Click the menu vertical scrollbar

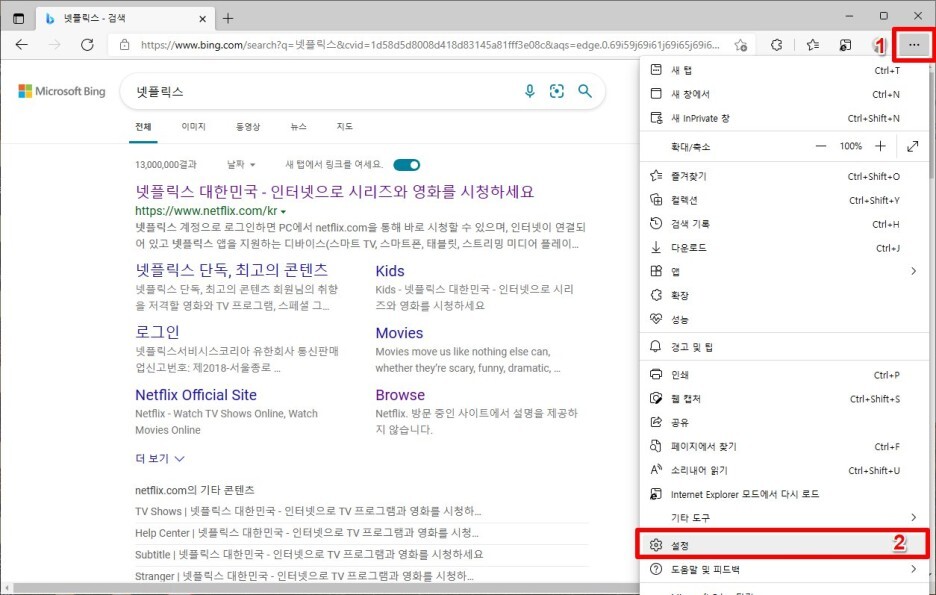(x=932, y=322)
